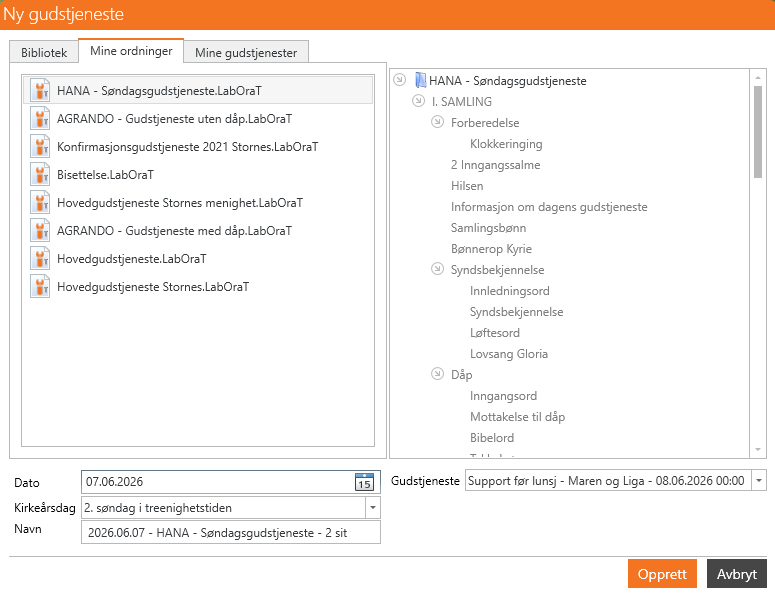
Task: Click the Hovedgudstjeneste Stornes.LabOraT file icon
Action: pyautogui.click(x=40, y=287)
